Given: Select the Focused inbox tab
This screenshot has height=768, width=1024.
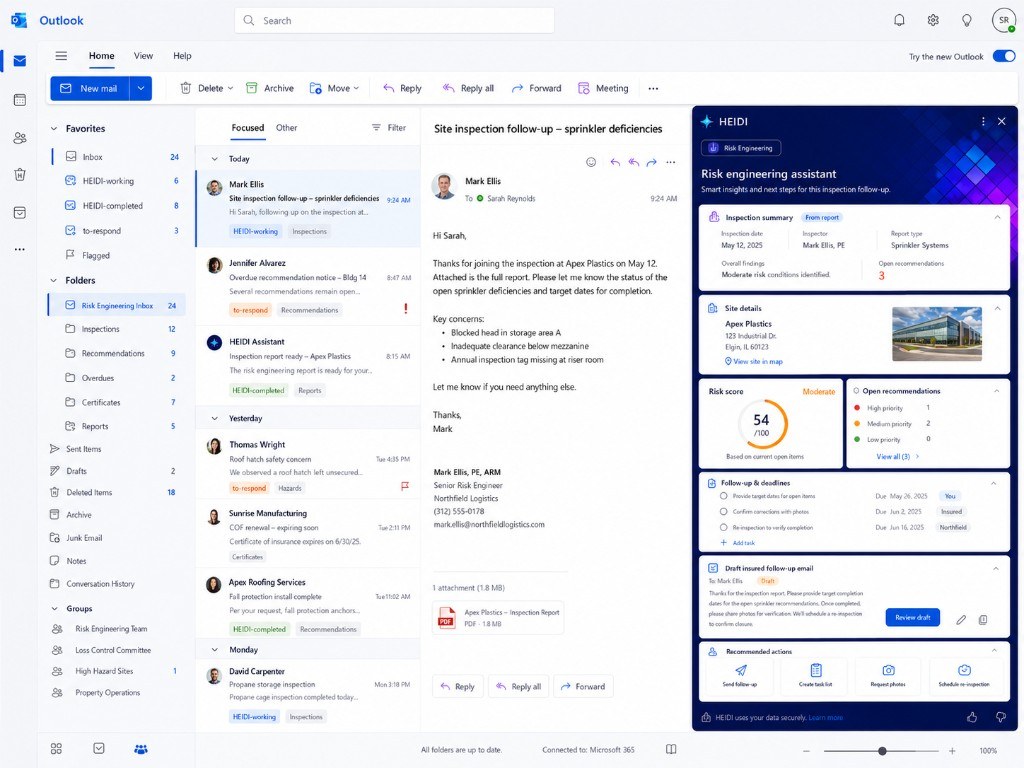Looking at the screenshot, I should (x=248, y=127).
